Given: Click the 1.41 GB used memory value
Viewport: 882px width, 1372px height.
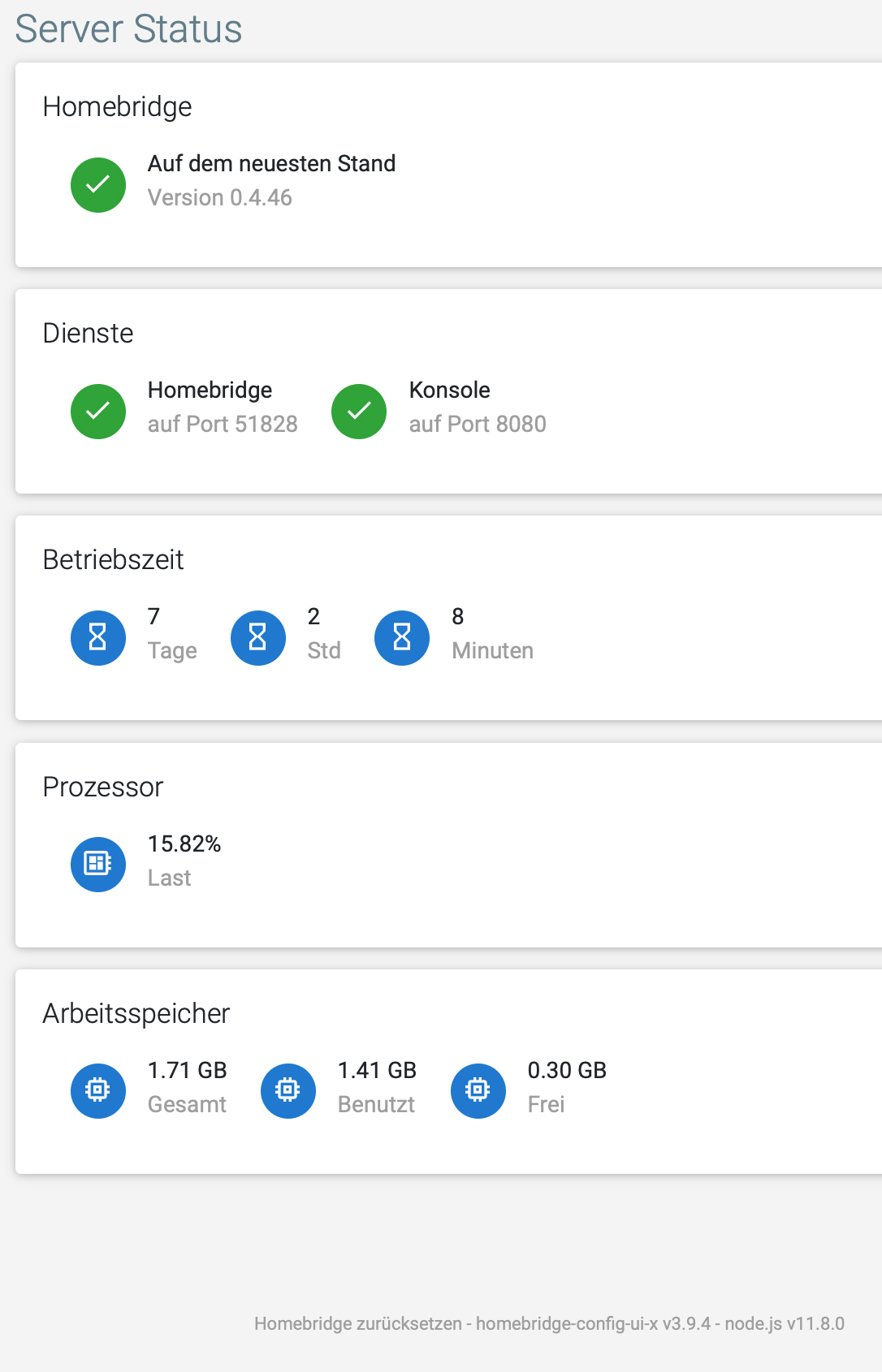Looking at the screenshot, I should tap(377, 1071).
